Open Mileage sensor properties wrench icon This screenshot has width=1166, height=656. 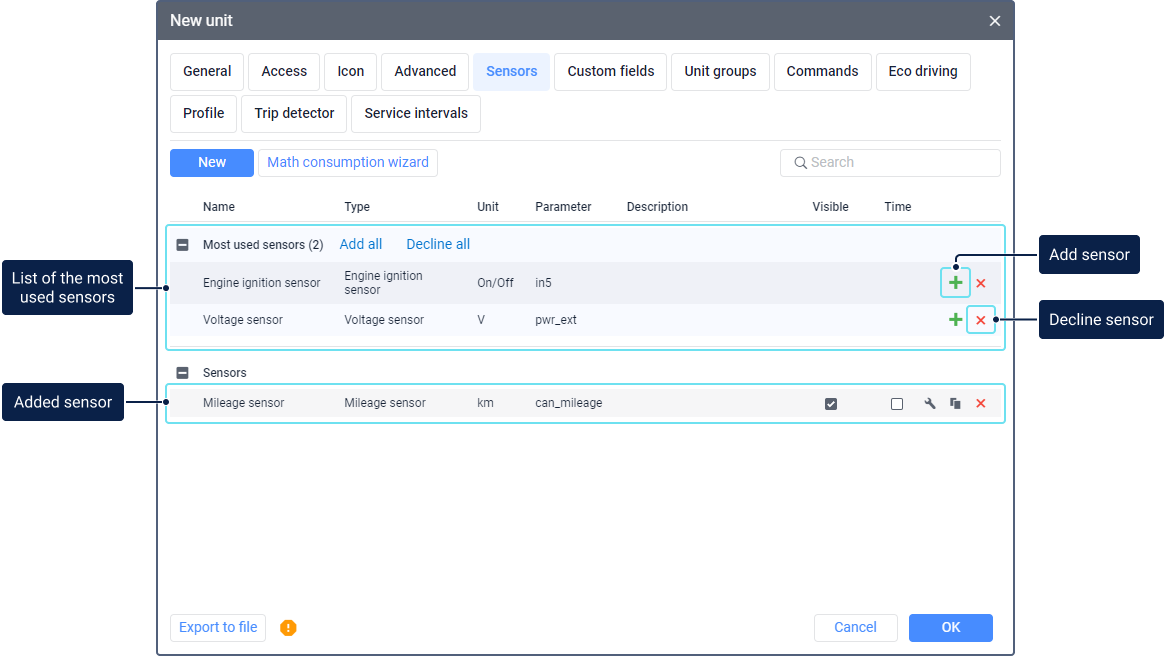929,404
